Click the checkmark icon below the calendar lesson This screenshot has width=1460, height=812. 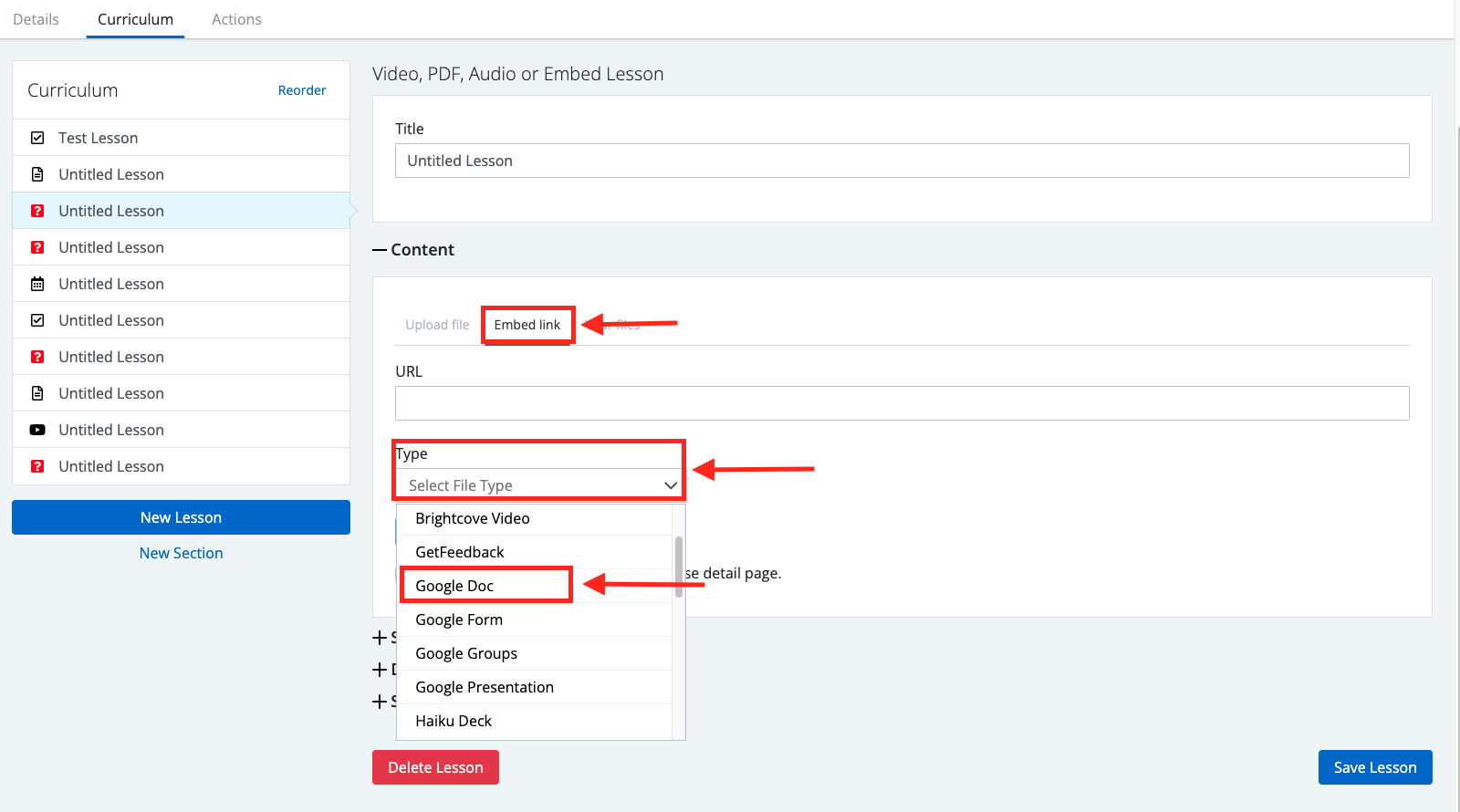point(37,320)
